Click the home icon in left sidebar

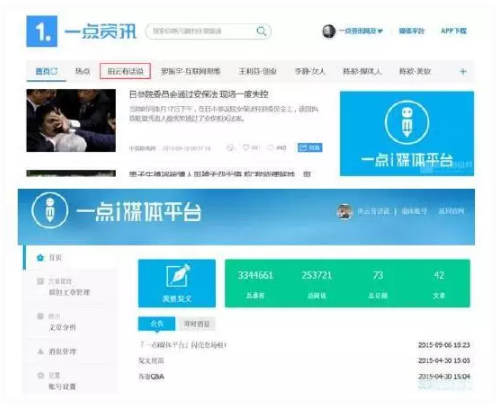40,258
